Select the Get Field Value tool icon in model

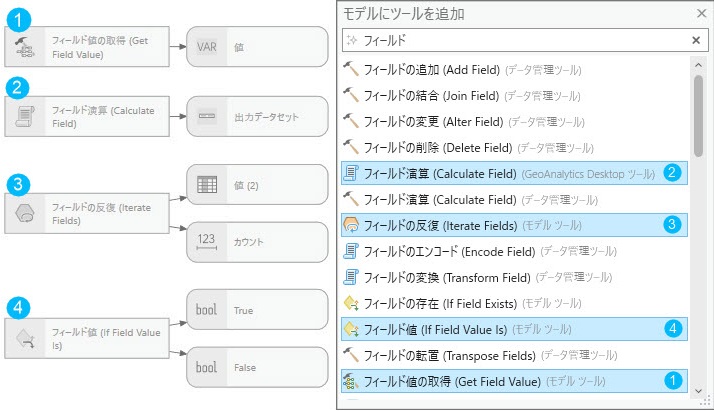click(25, 47)
